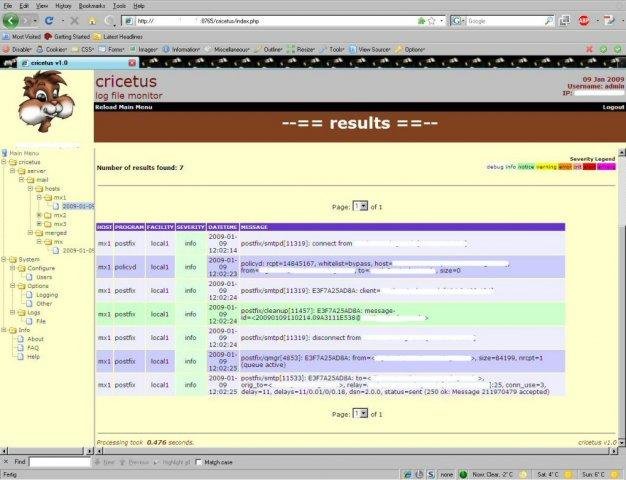Stop loading with the X icon
The width and height of the screenshot is (626, 480).
pos(74,21)
